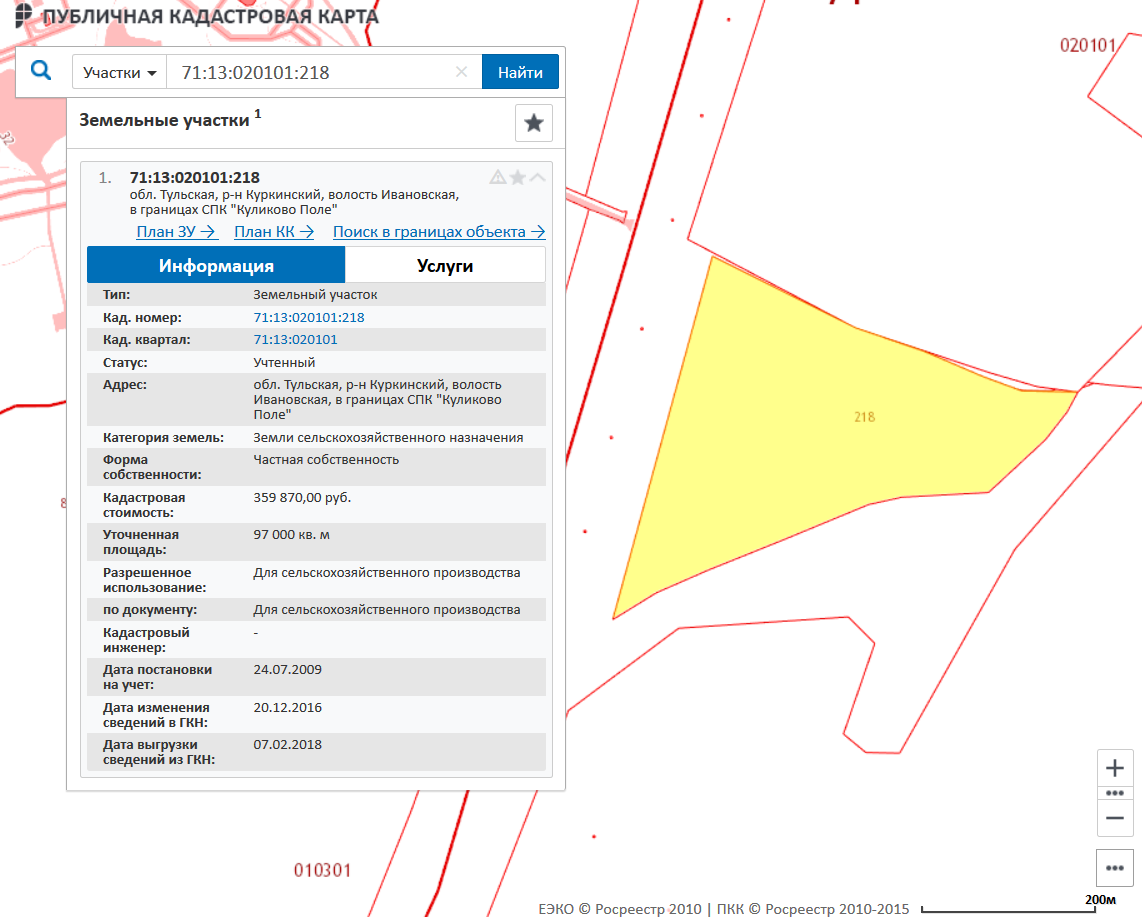Collapse the result card with the chevron
The height and width of the screenshot is (917, 1142).
(537, 177)
